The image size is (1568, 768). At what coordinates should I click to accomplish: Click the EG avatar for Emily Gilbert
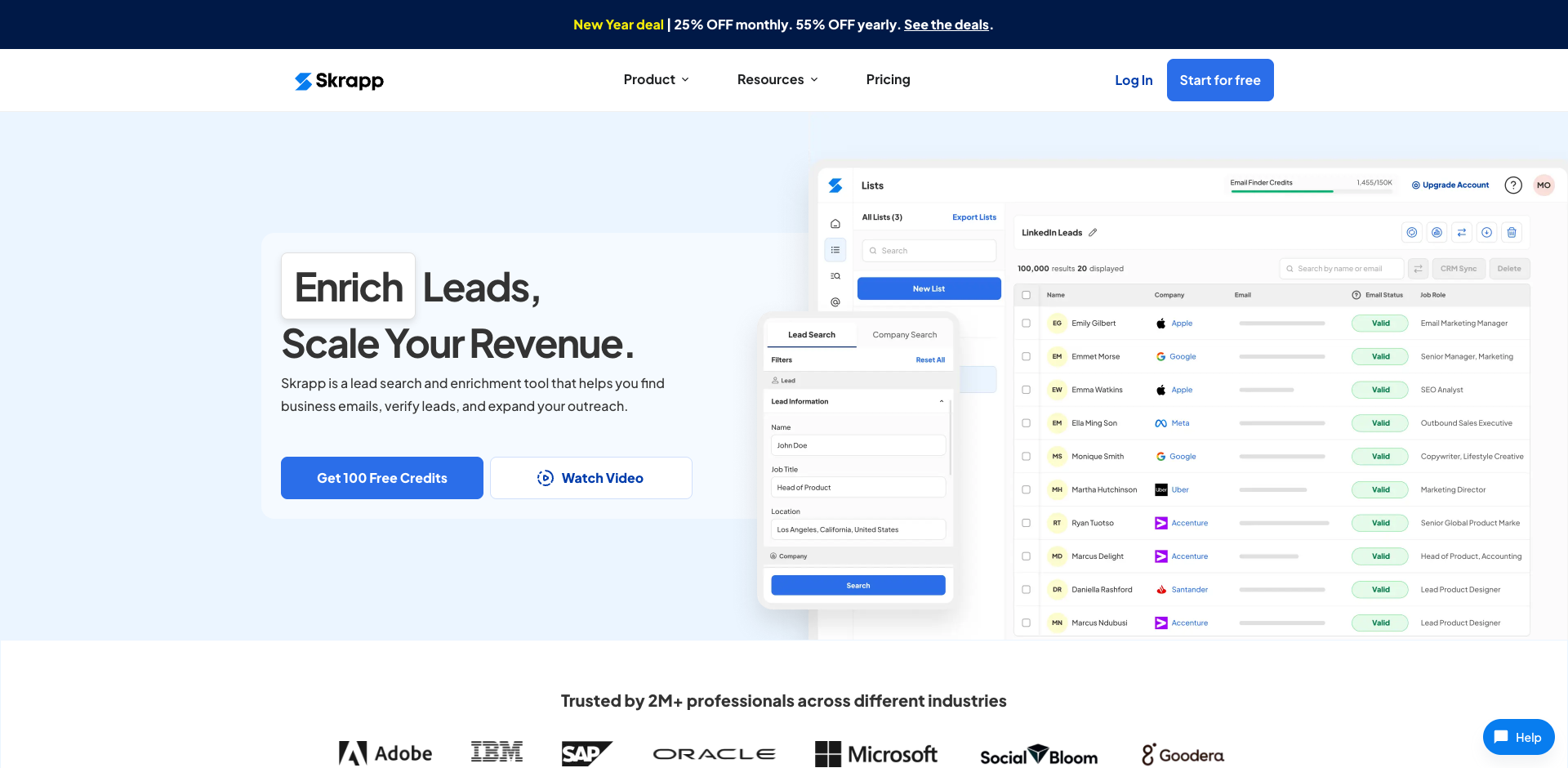[x=1057, y=324]
